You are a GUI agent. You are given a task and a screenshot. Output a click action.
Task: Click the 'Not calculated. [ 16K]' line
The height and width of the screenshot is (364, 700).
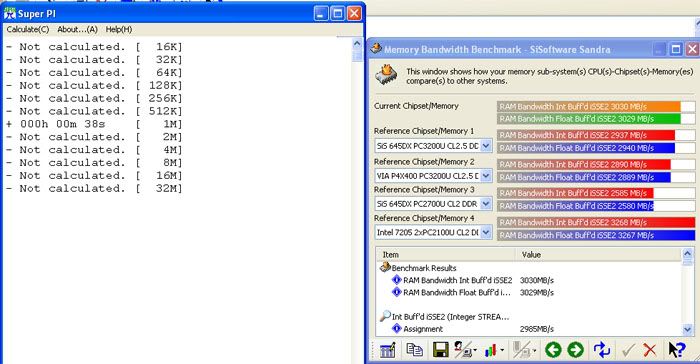tap(94, 46)
